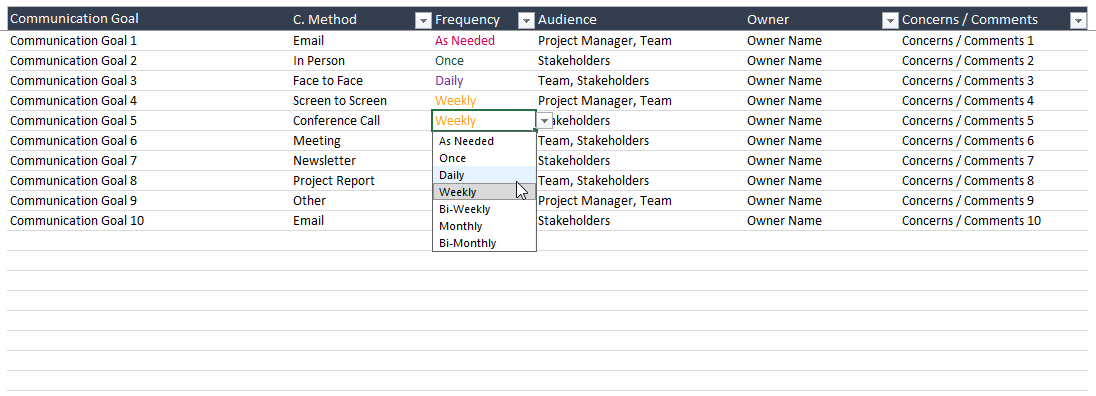Select Daily from the dropdown list
This screenshot has height=396, width=1096.
click(x=484, y=175)
